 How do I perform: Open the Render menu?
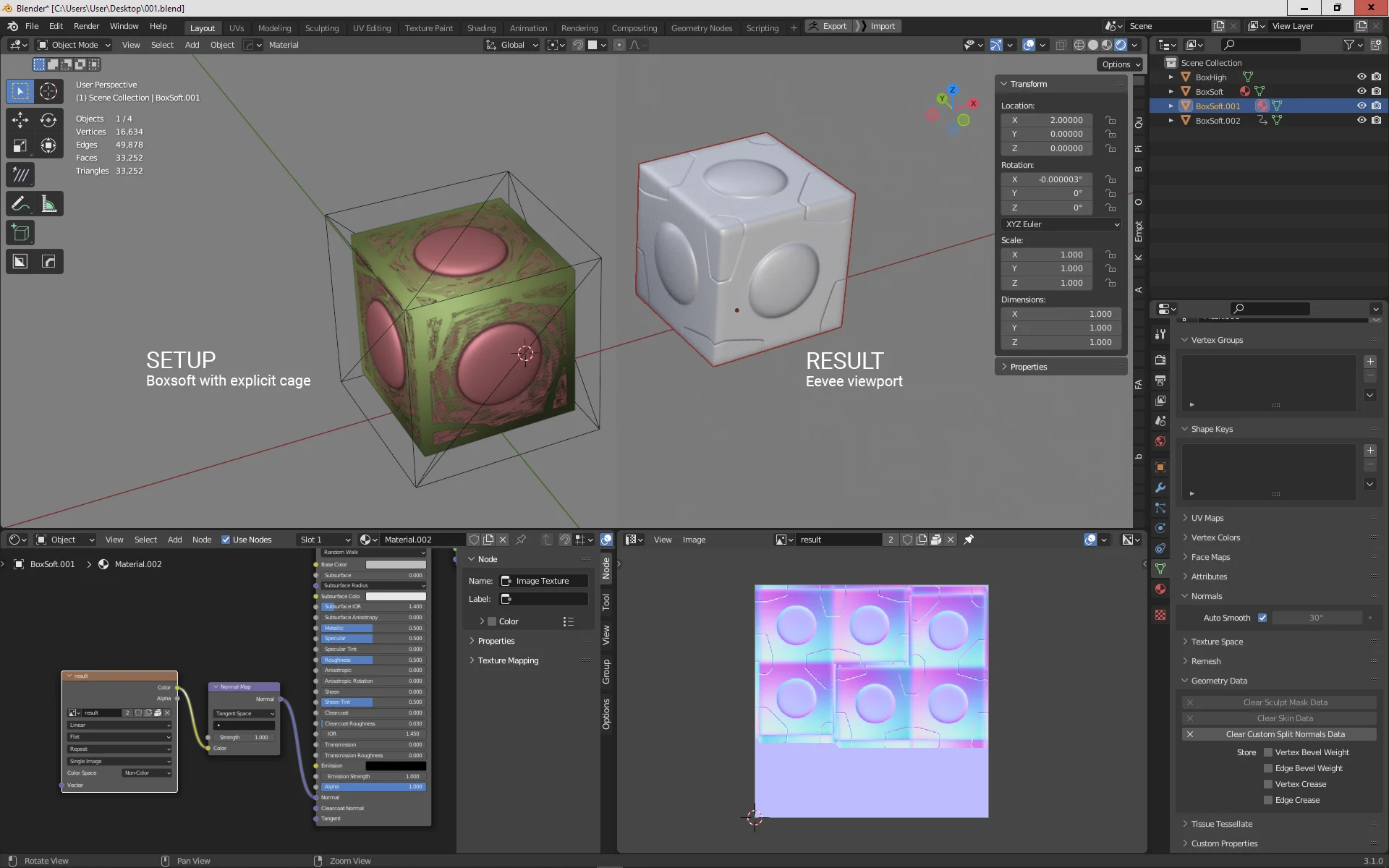(x=86, y=26)
